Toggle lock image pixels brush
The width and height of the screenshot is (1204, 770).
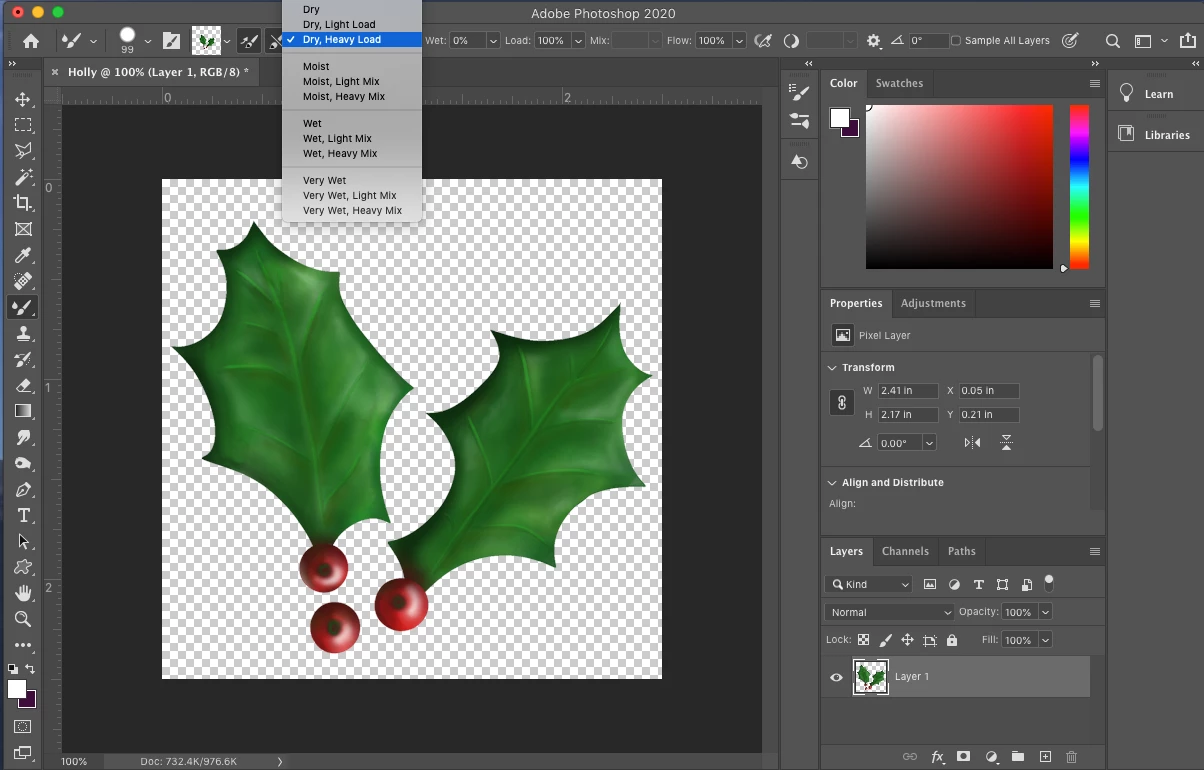[x=885, y=640]
